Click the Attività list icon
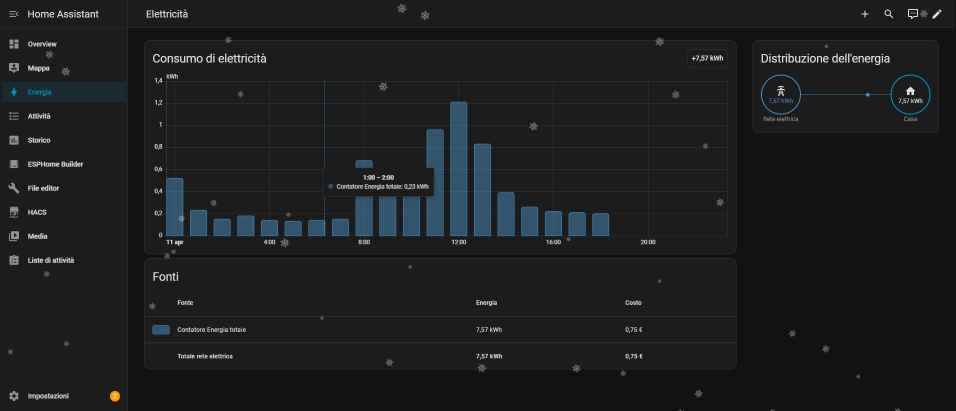The width and height of the screenshot is (956, 411). [14, 116]
